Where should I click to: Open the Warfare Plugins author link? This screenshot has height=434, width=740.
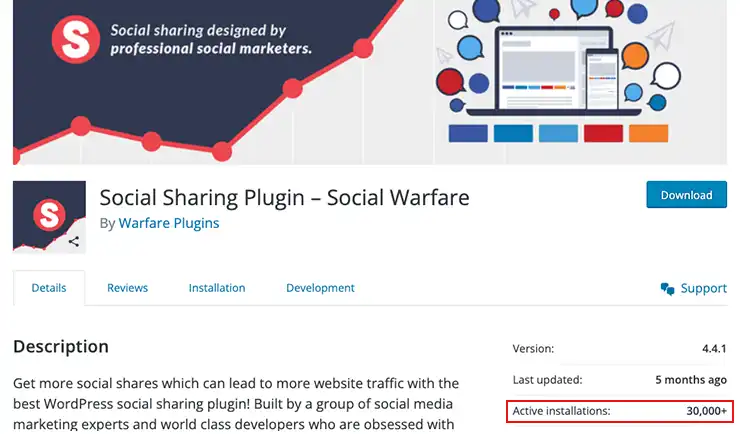coord(168,223)
